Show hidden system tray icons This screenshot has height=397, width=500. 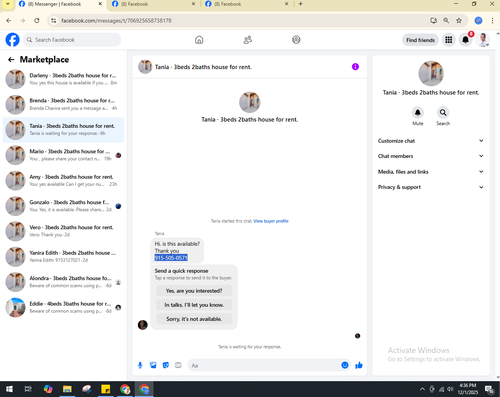click(422, 389)
